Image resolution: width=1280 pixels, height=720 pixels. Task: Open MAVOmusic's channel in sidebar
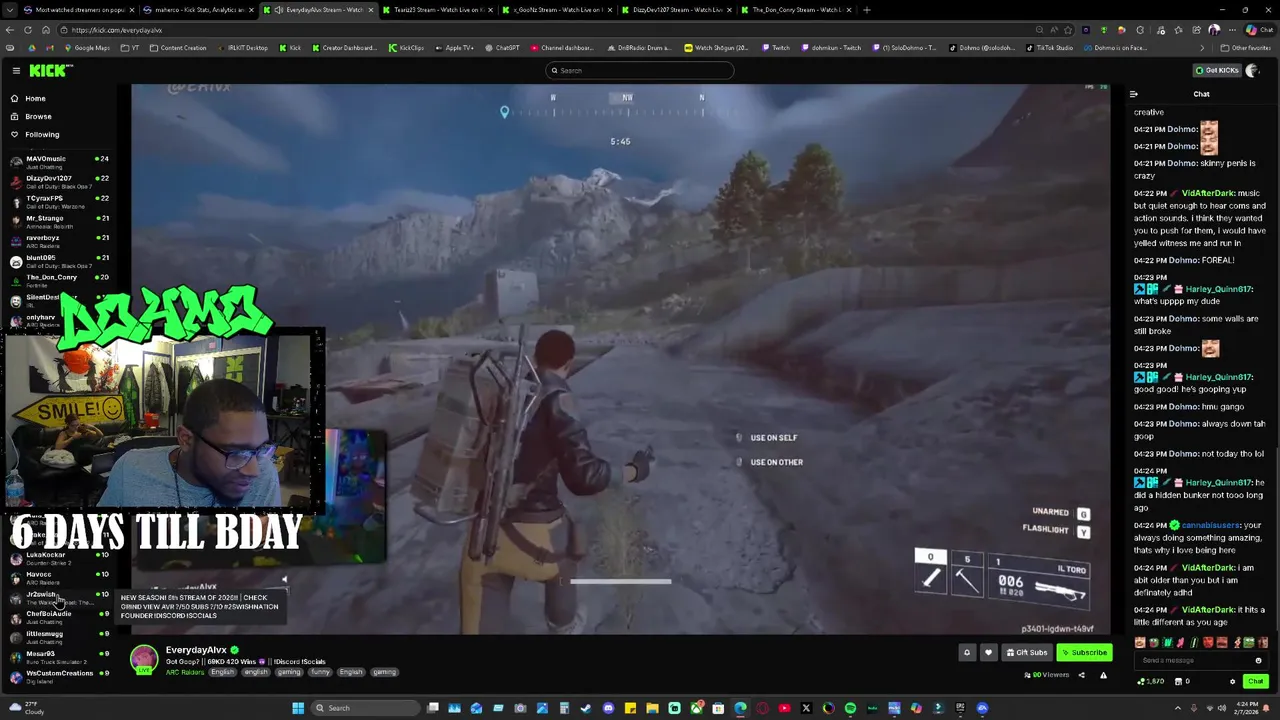click(60, 162)
